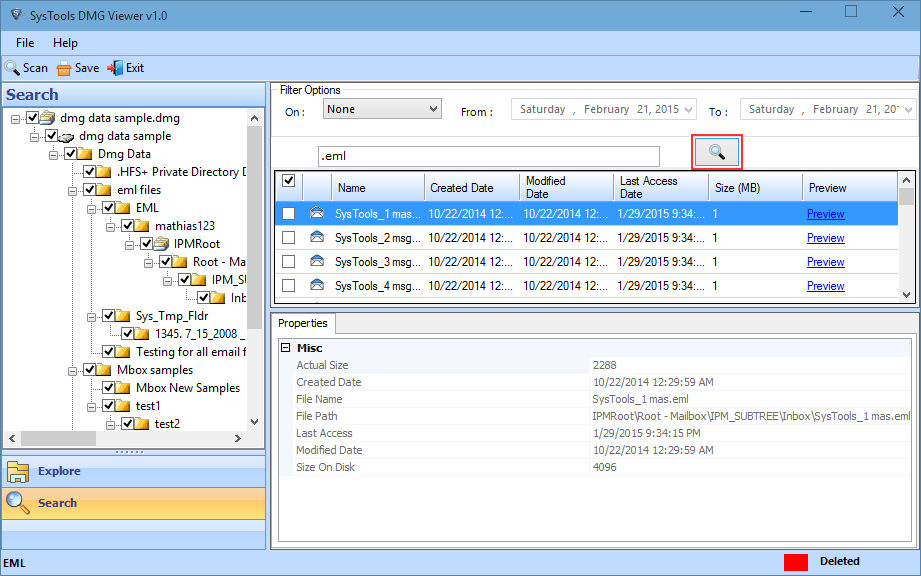This screenshot has height=576, width=921.
Task: Open the File menu
Action: [25, 43]
